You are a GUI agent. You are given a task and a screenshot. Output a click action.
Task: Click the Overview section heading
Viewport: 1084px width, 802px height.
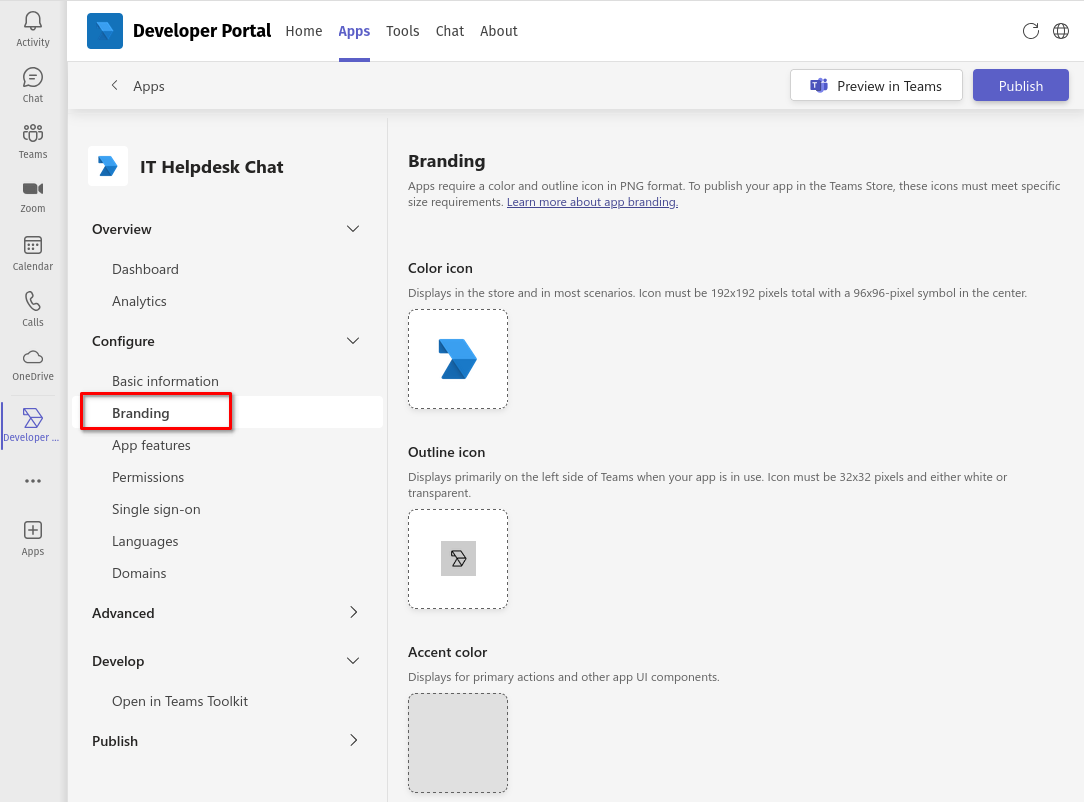122,230
